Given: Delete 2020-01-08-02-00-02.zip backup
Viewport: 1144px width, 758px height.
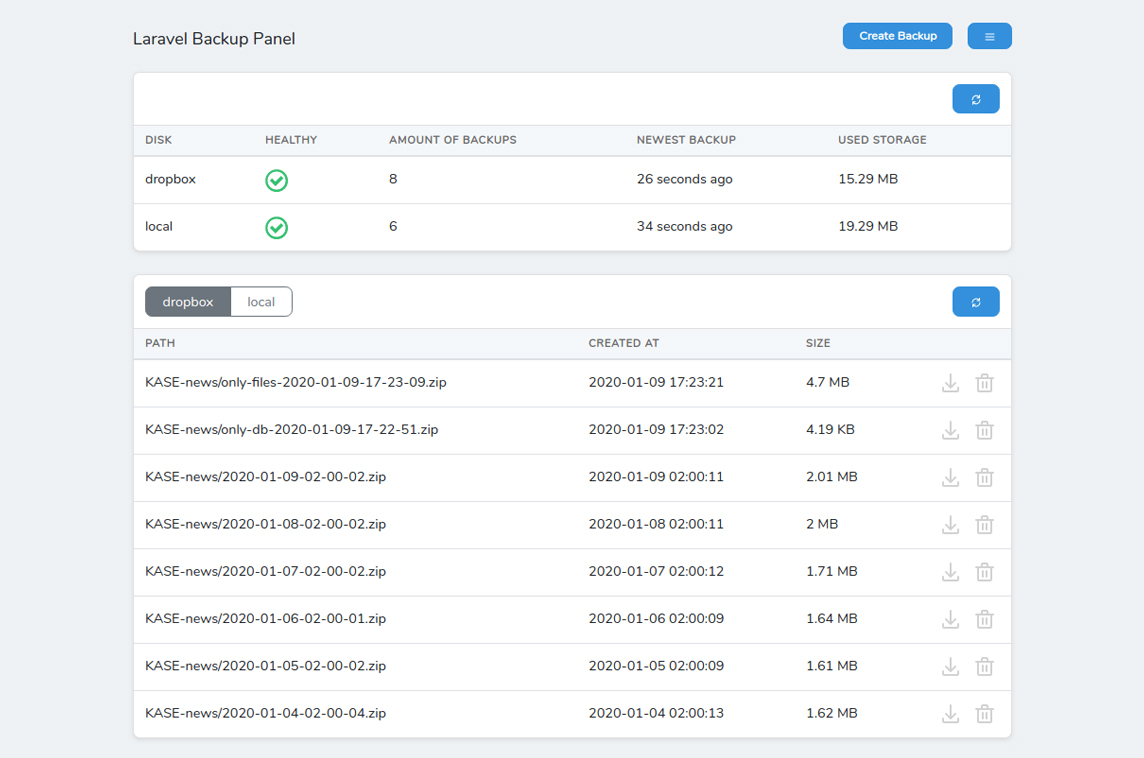Looking at the screenshot, I should tap(984, 525).
